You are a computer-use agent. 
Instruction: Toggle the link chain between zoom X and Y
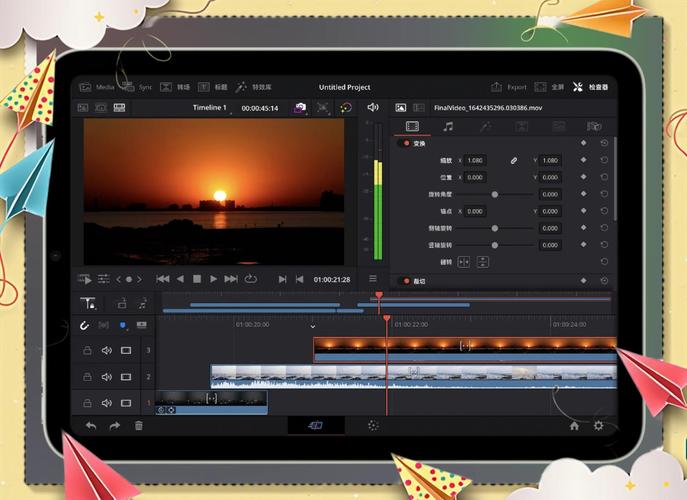pos(514,160)
